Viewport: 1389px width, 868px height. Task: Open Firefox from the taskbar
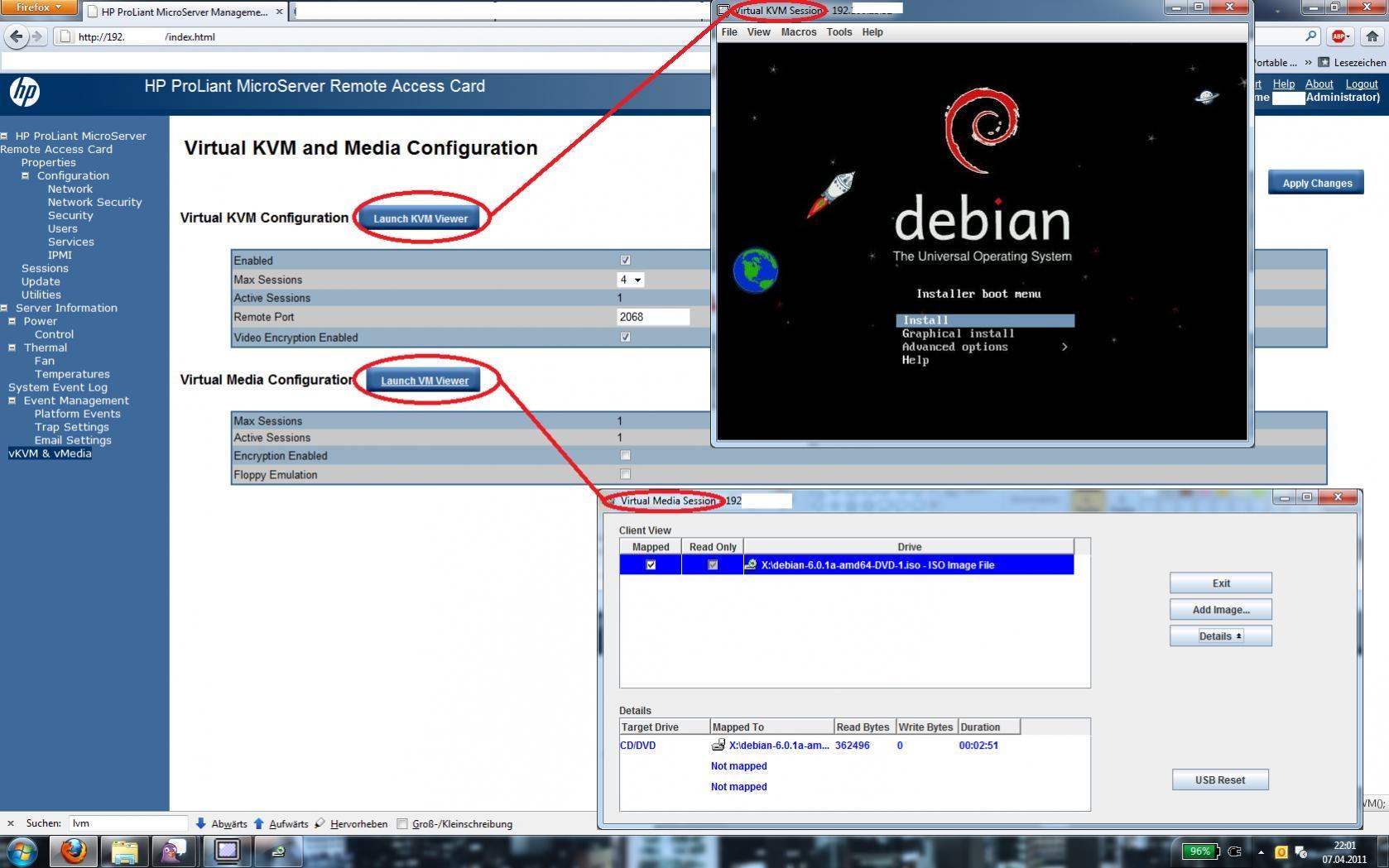(74, 851)
